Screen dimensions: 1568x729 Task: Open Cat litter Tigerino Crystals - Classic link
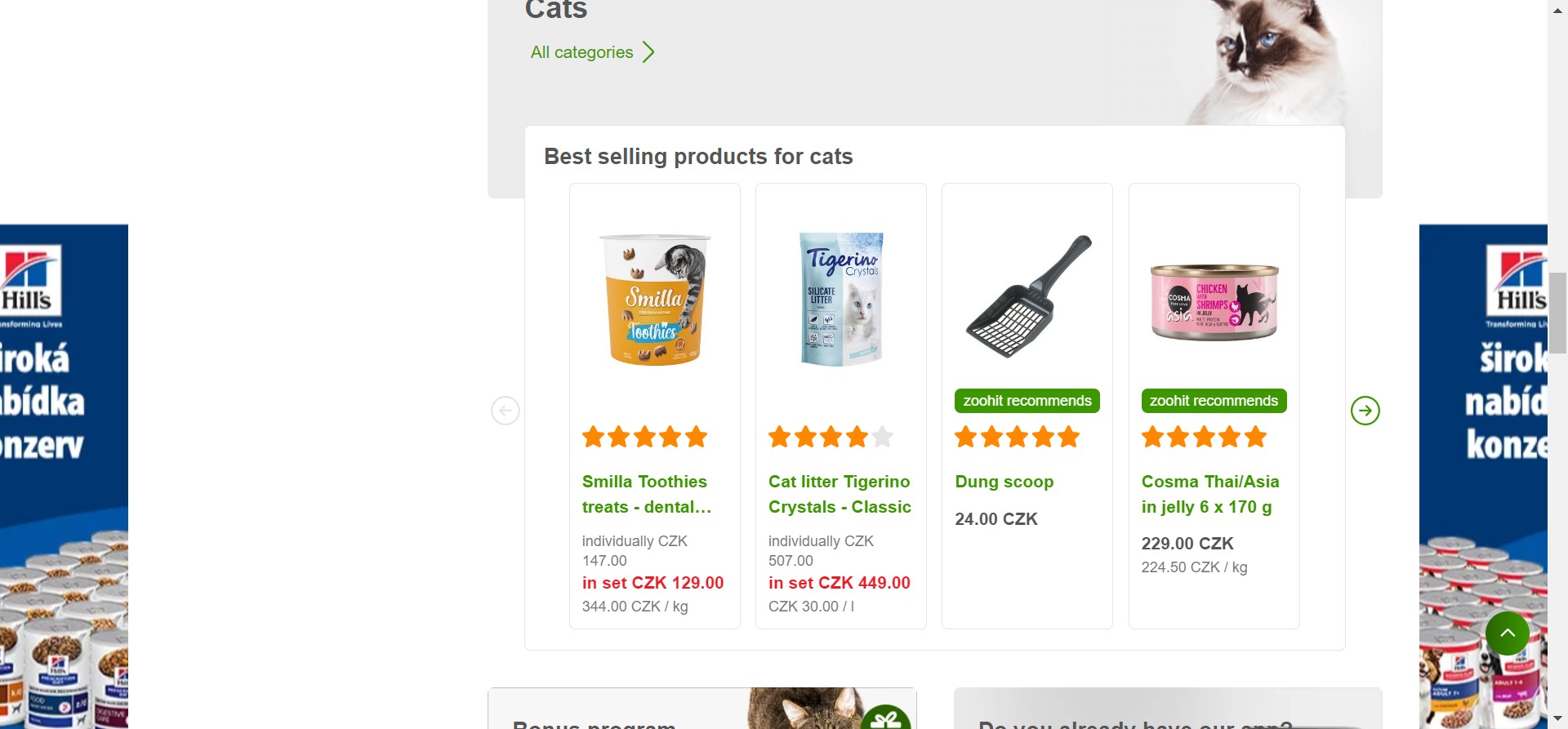[840, 494]
